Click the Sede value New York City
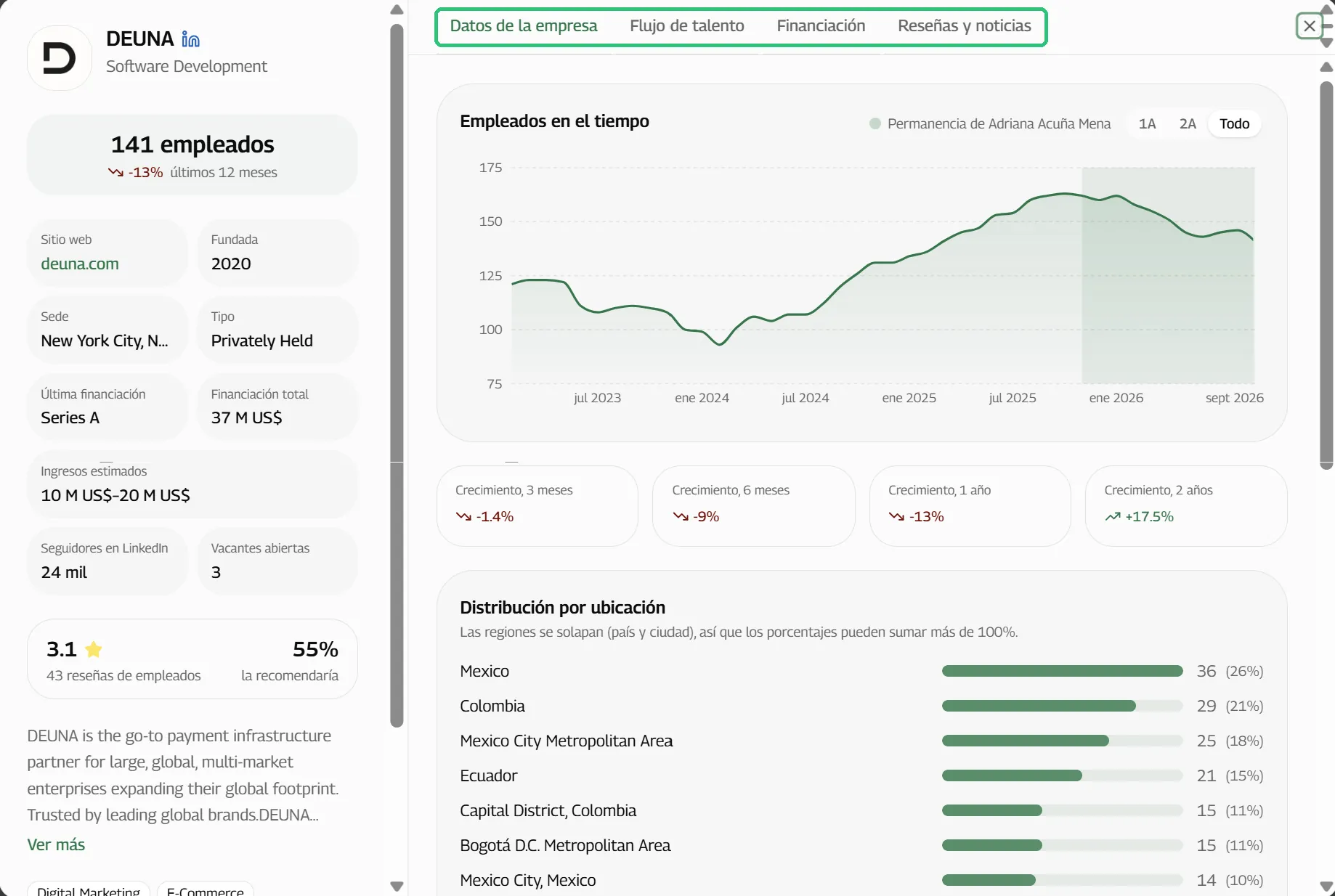 [105, 341]
